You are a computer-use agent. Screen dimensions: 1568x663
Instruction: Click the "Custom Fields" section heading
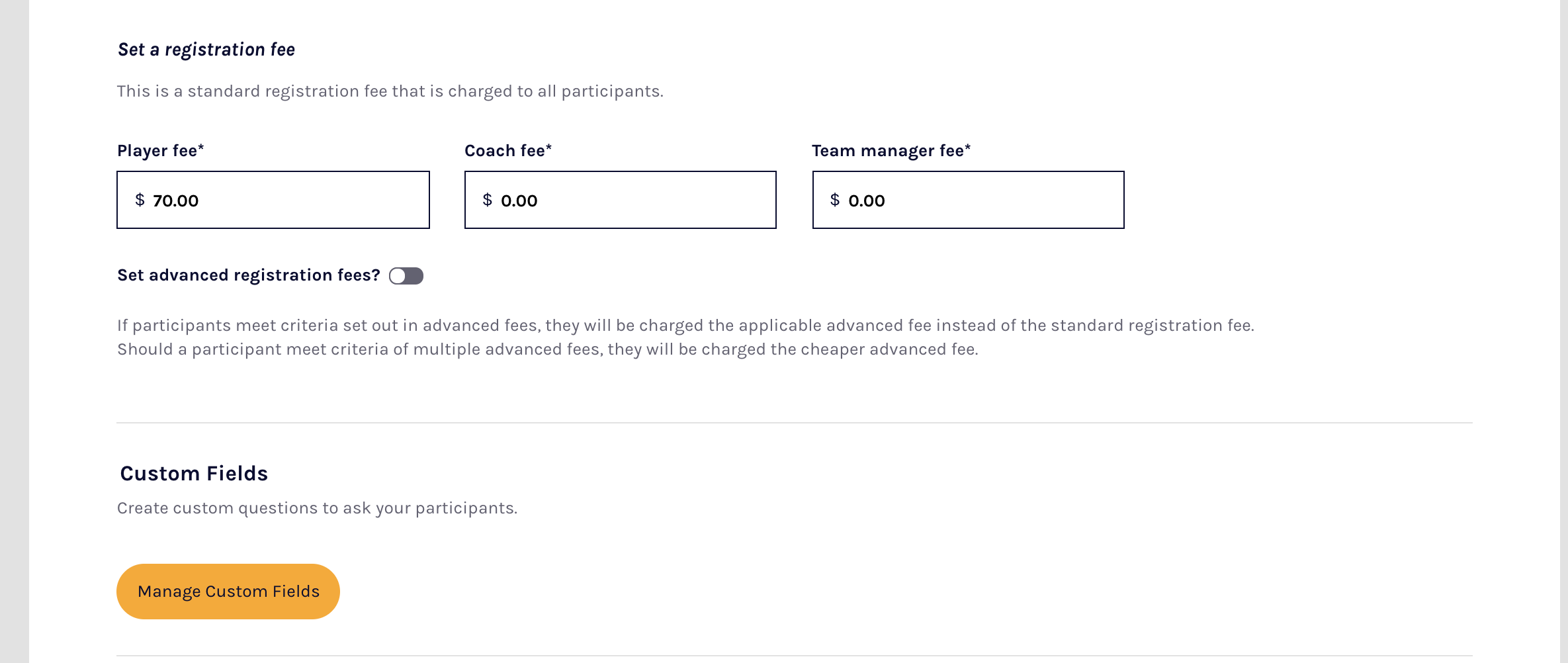194,474
